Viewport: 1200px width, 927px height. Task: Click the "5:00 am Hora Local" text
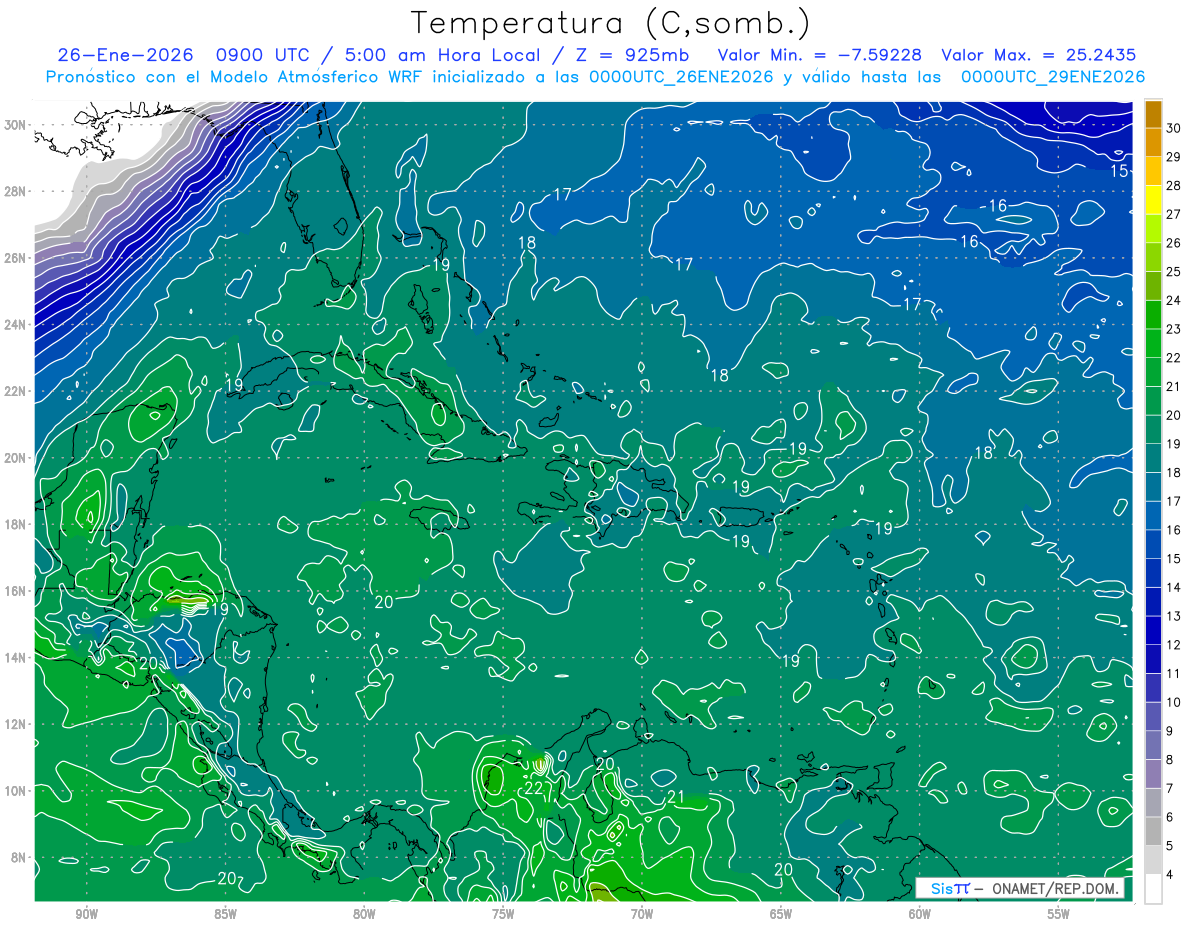pyautogui.click(x=442, y=56)
